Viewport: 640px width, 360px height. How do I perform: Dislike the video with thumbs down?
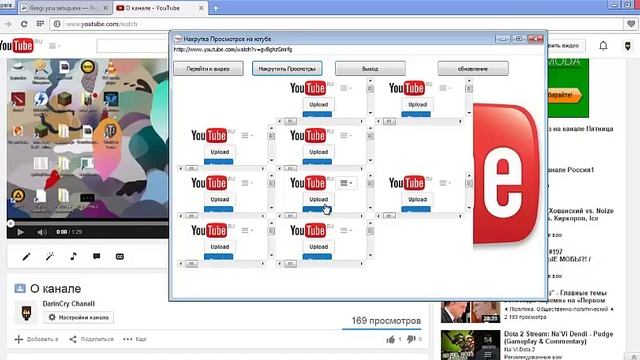point(411,339)
